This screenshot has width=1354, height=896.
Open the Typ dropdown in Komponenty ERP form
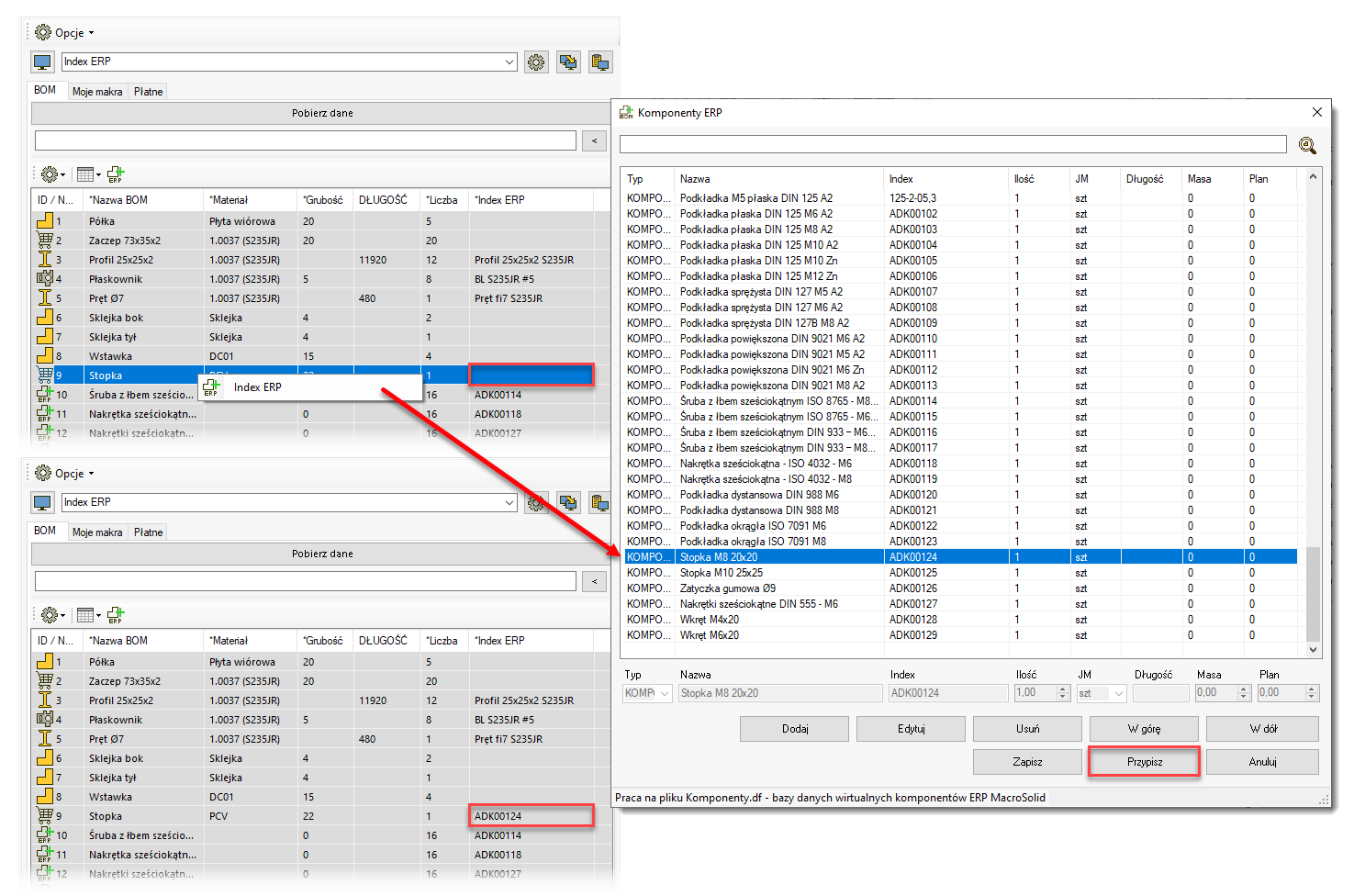pyautogui.click(x=665, y=693)
